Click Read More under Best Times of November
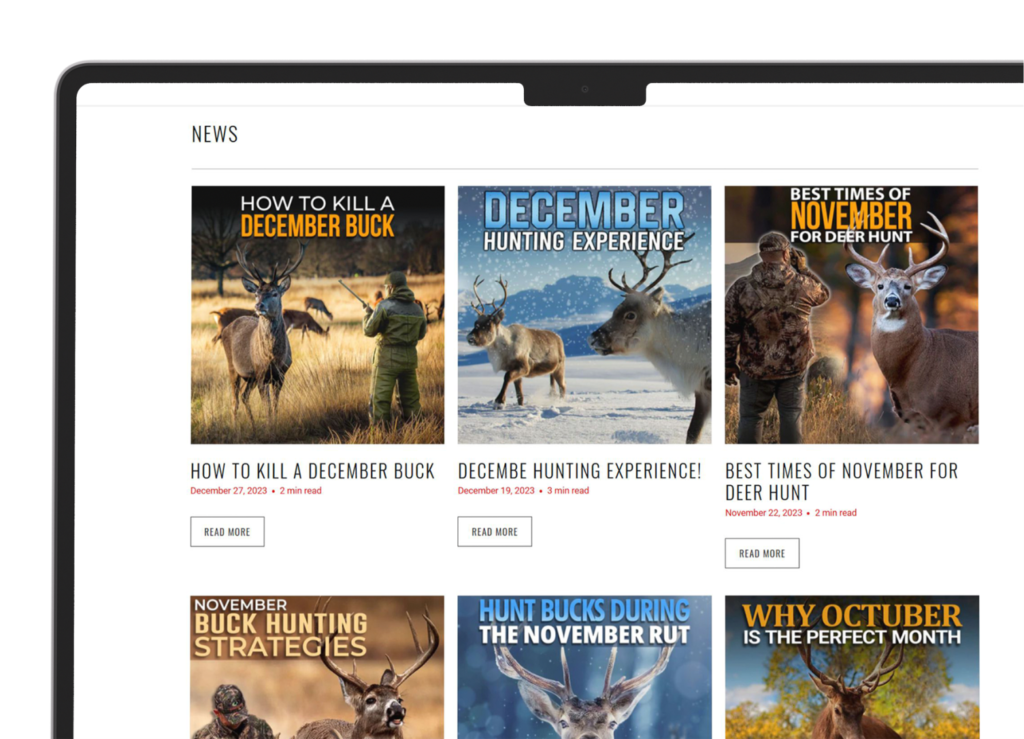Image resolution: width=1024 pixels, height=739 pixels. point(762,553)
